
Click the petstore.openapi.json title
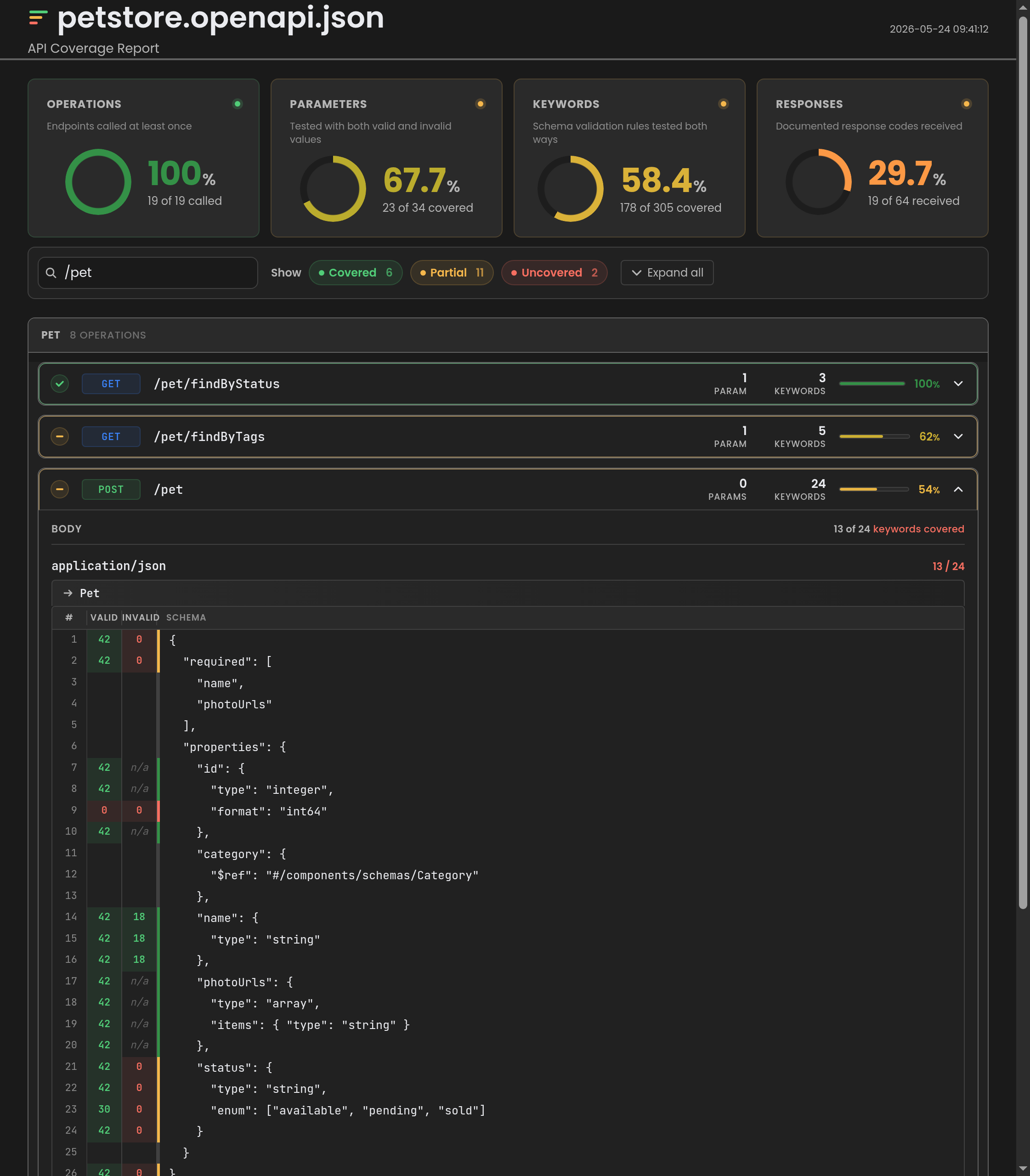(221, 17)
